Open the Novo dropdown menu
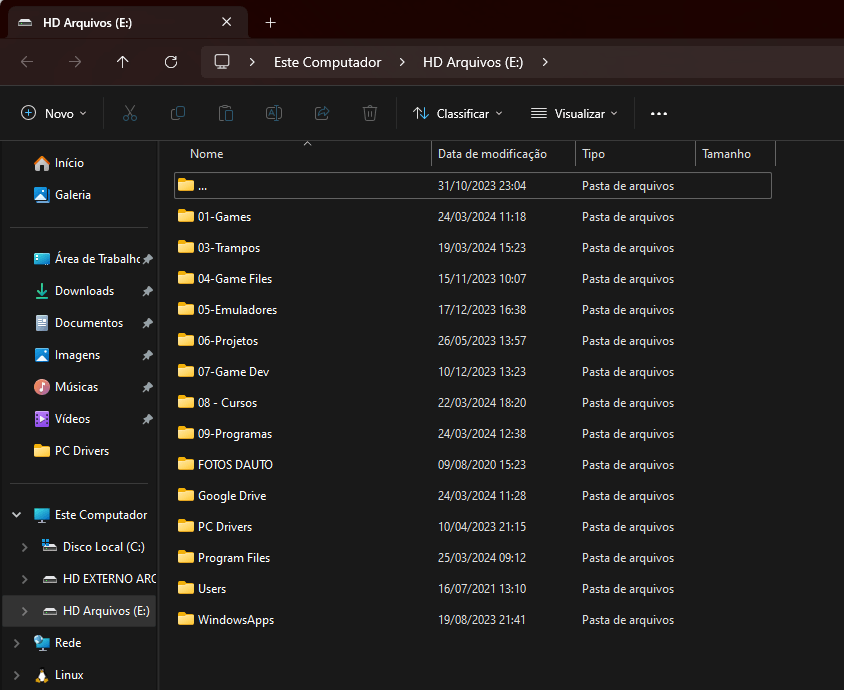The width and height of the screenshot is (844, 690). pos(53,114)
